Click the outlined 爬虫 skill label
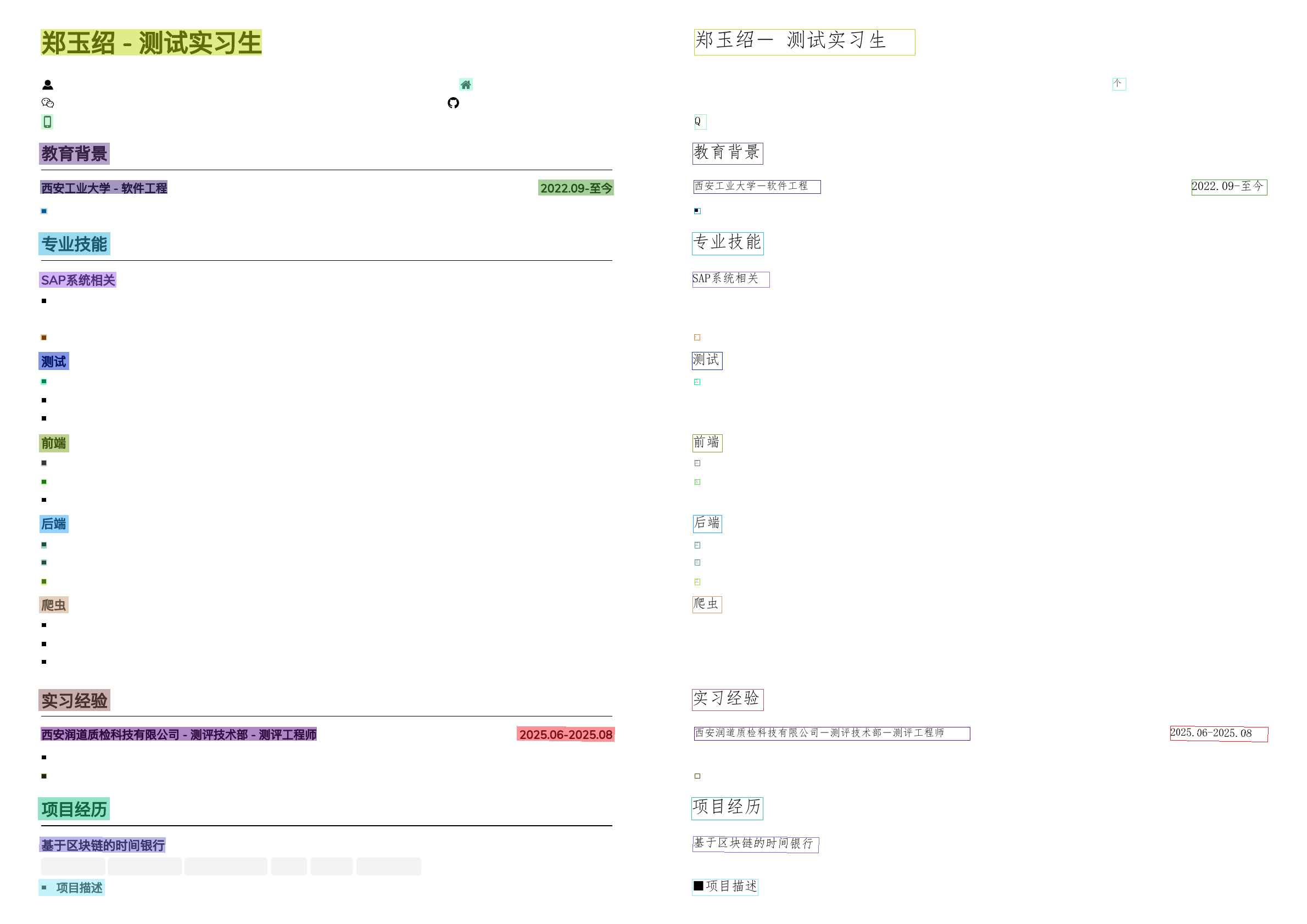 pos(706,604)
